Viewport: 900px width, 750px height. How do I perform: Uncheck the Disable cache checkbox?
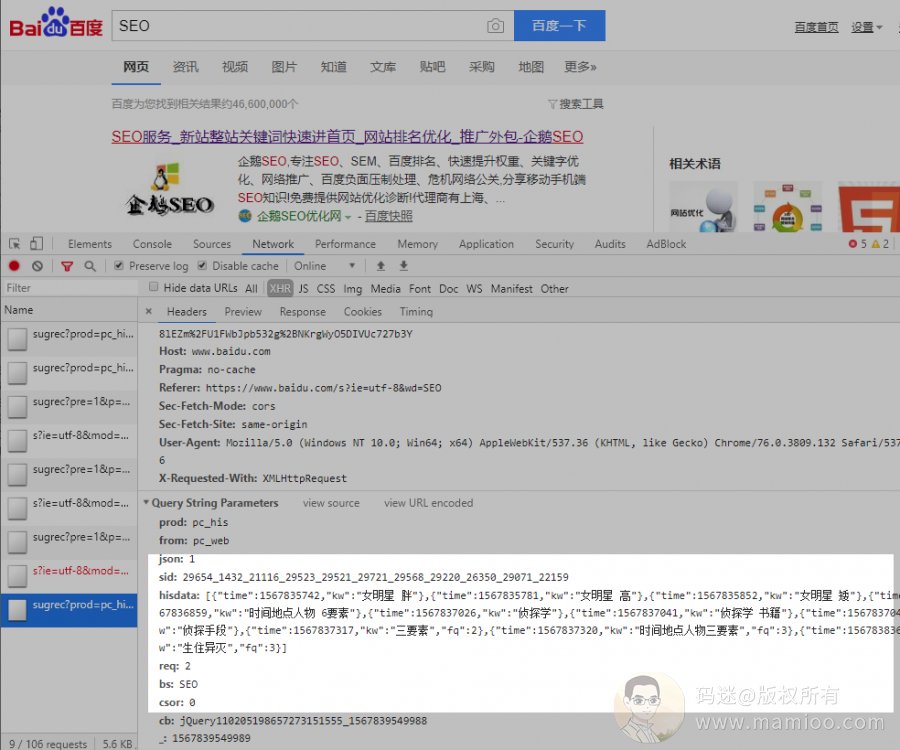point(202,266)
